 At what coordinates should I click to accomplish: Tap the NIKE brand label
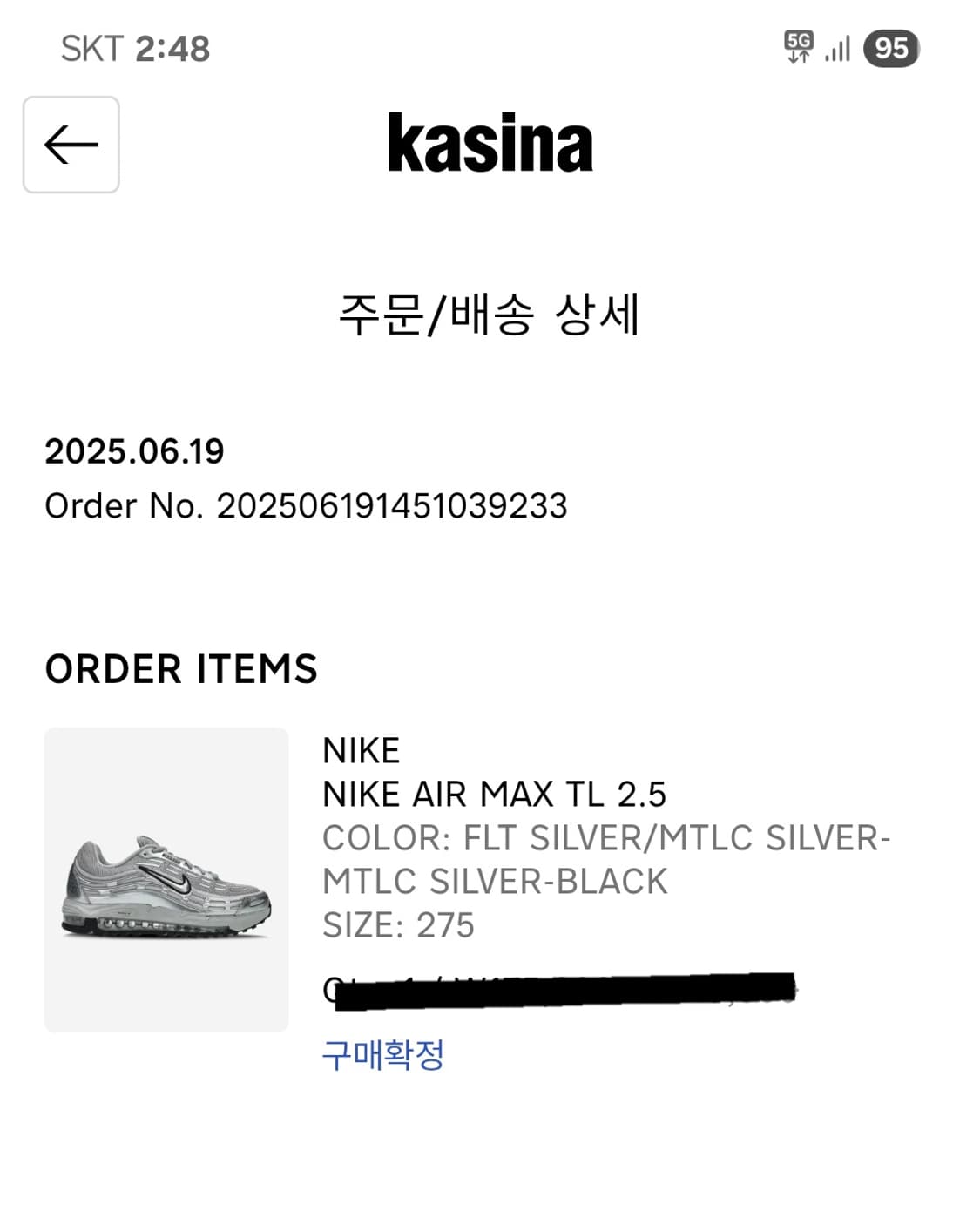coord(361,750)
